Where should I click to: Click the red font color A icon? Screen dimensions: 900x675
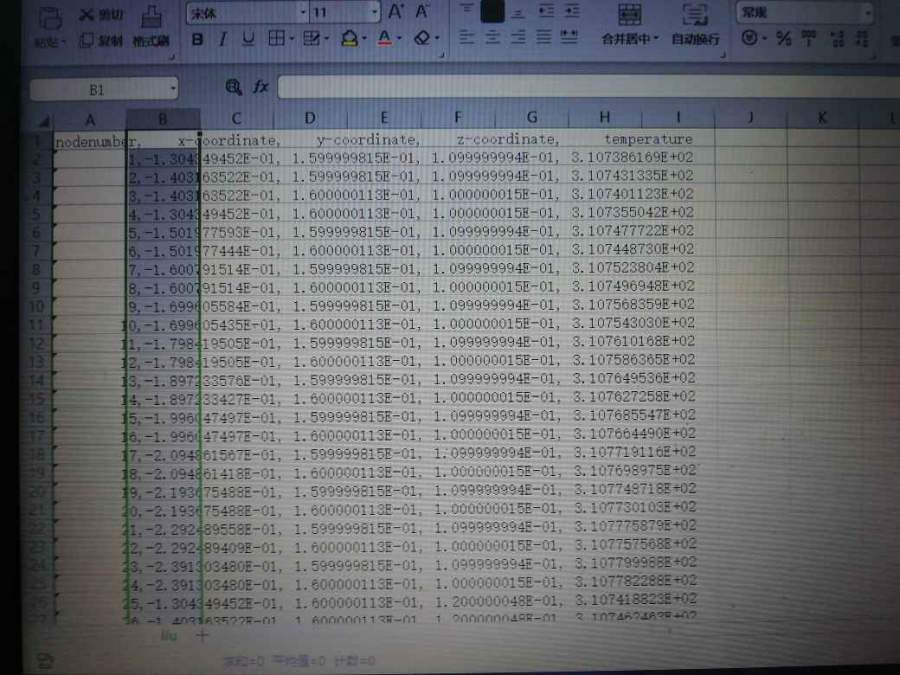[x=385, y=39]
